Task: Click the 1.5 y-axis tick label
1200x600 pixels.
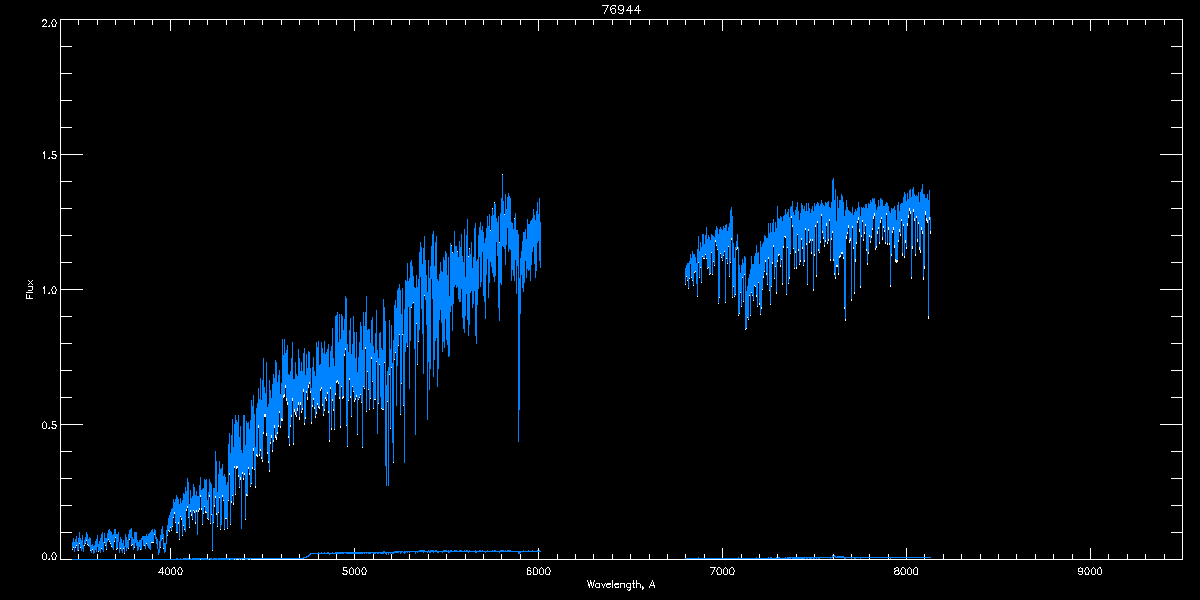Action: point(47,155)
